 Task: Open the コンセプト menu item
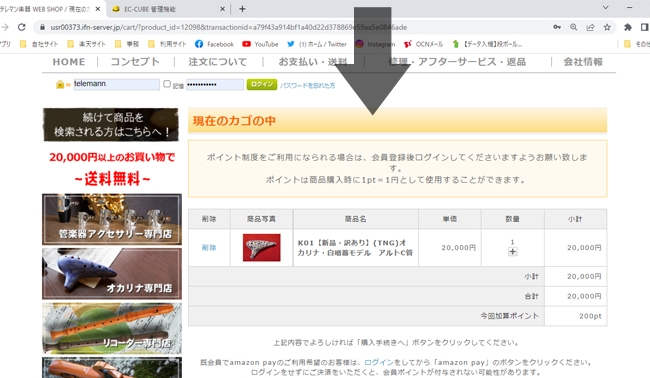(135, 62)
